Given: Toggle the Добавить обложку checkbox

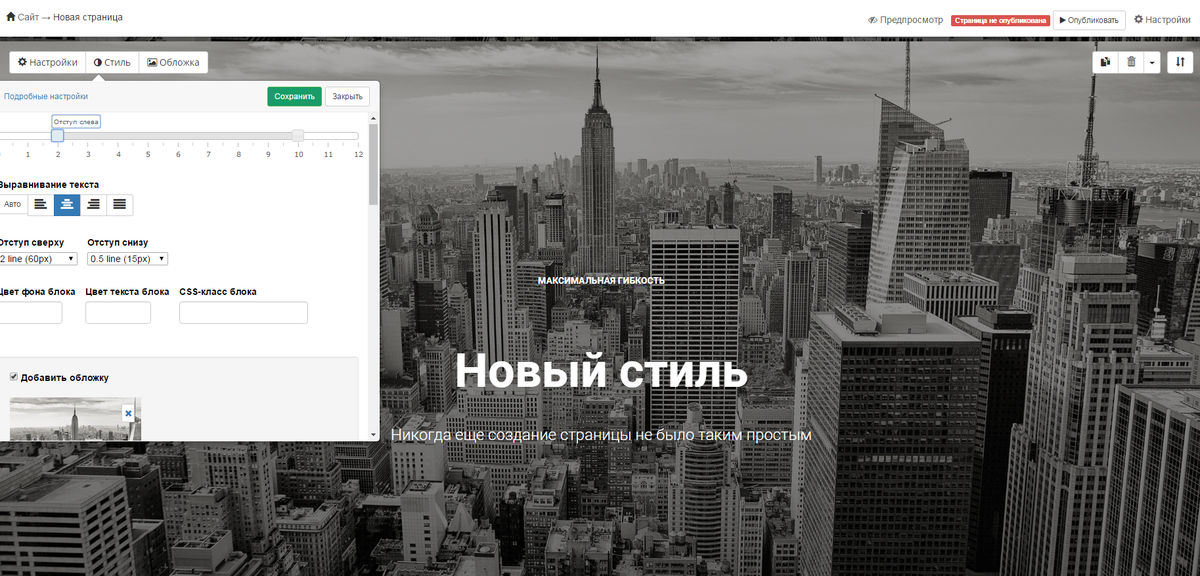Looking at the screenshot, I should [x=14, y=377].
